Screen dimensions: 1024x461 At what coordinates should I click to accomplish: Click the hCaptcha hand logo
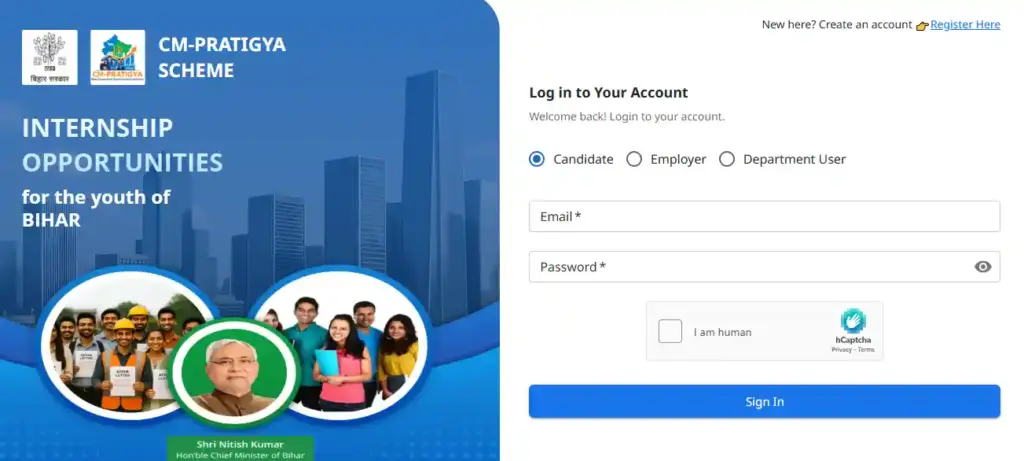pos(853,321)
